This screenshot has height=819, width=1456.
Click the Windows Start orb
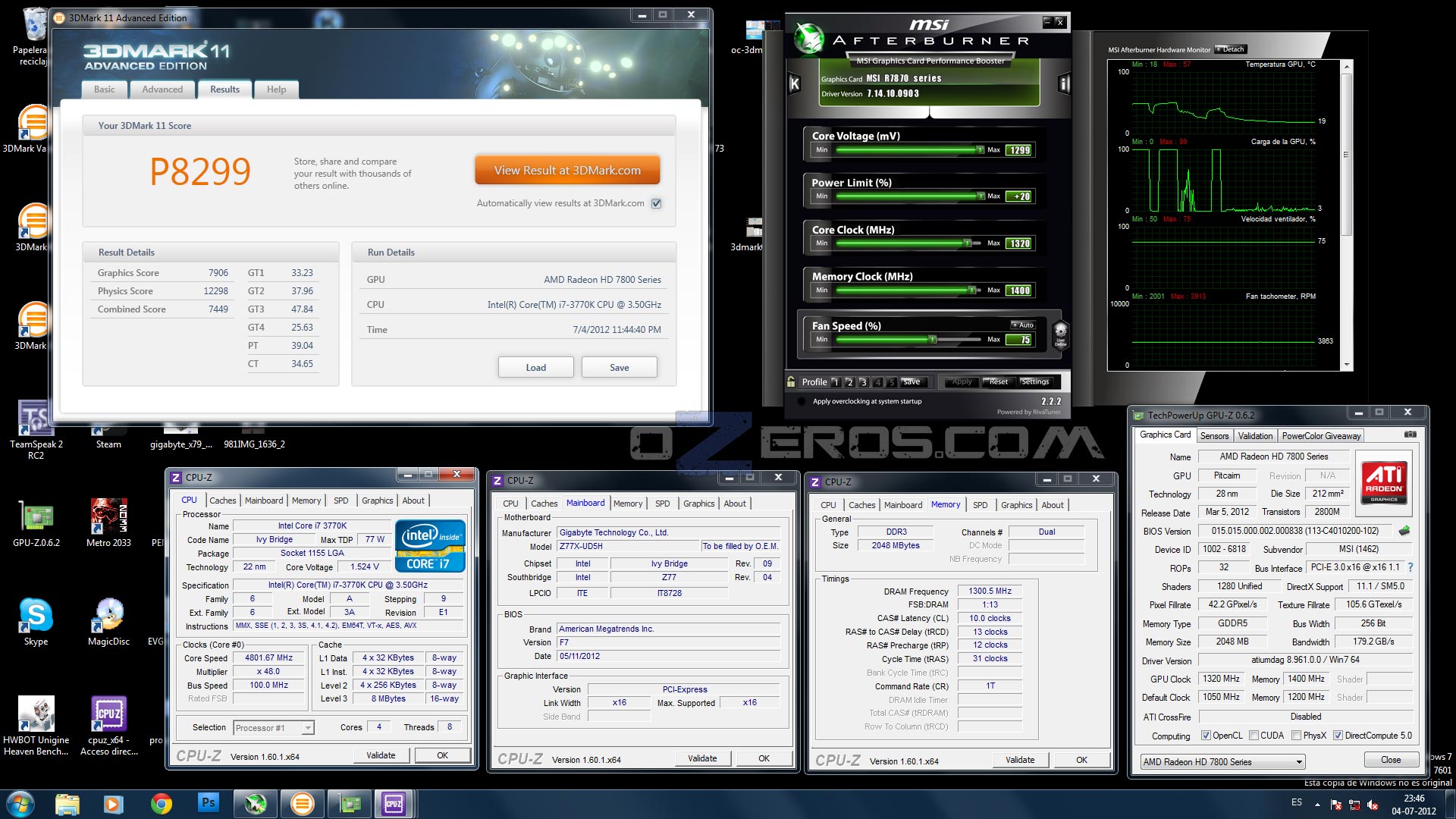point(20,803)
